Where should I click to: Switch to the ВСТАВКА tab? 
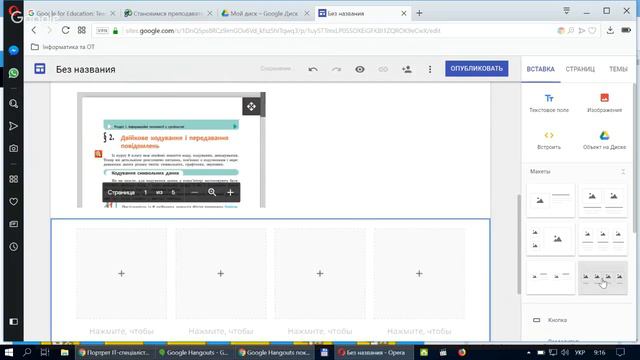pos(540,69)
